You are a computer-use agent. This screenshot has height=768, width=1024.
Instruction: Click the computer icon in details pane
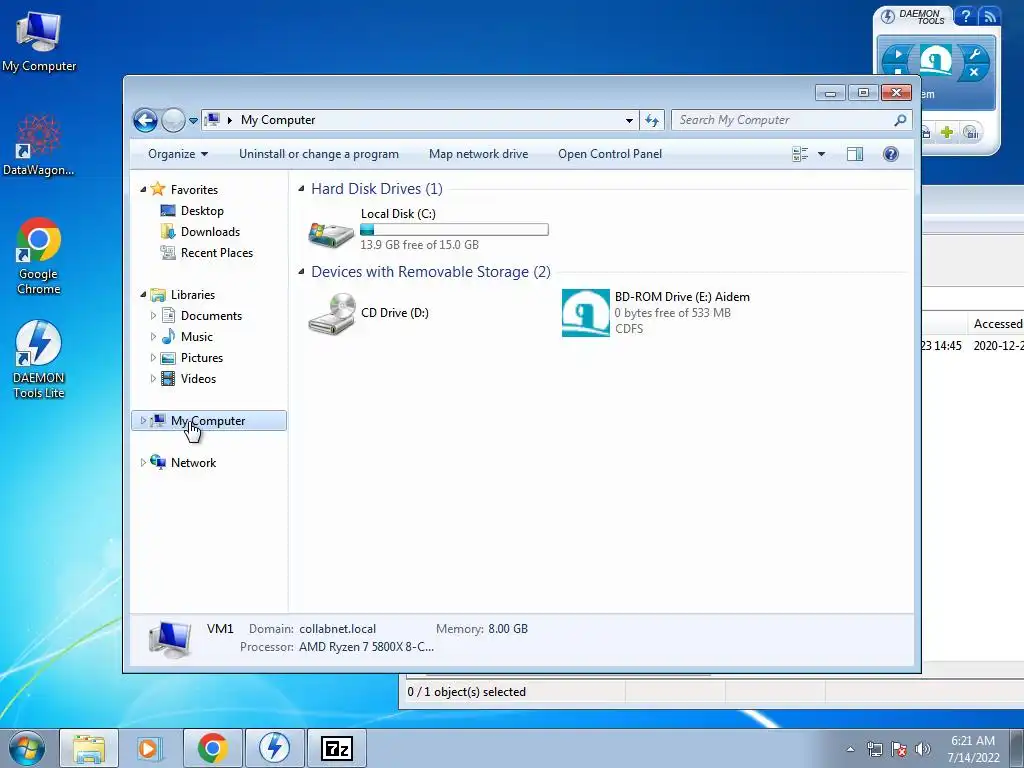click(170, 639)
